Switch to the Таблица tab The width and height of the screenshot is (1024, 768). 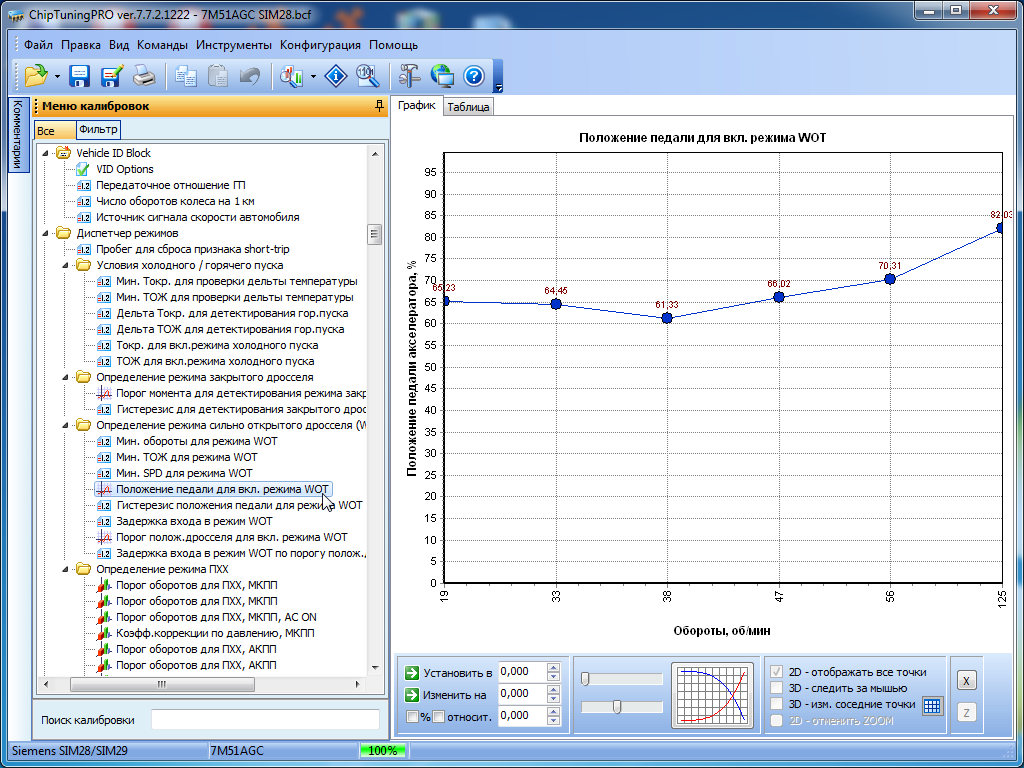[x=468, y=107]
